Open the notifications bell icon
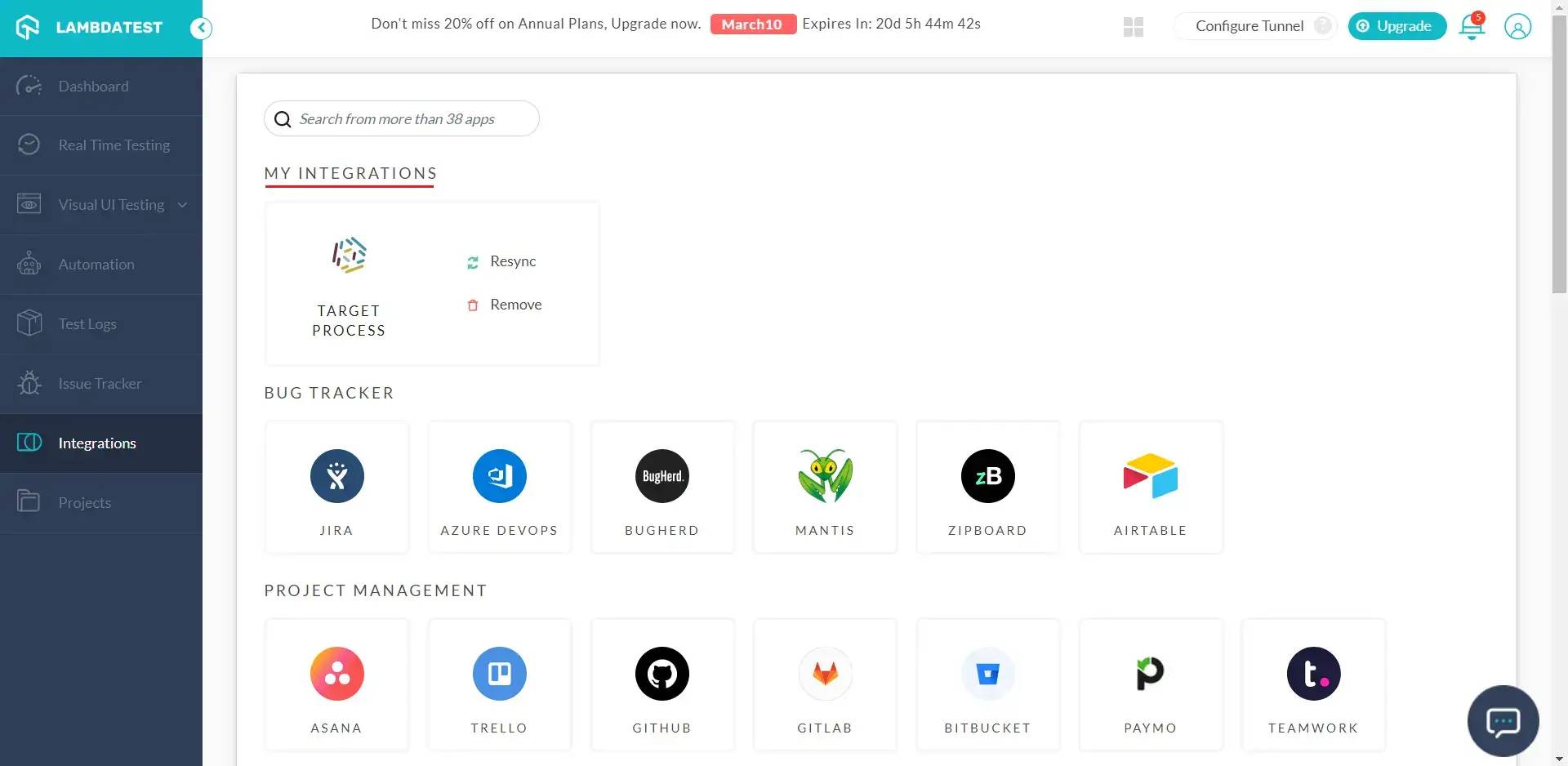1568x766 pixels. 1472,27
